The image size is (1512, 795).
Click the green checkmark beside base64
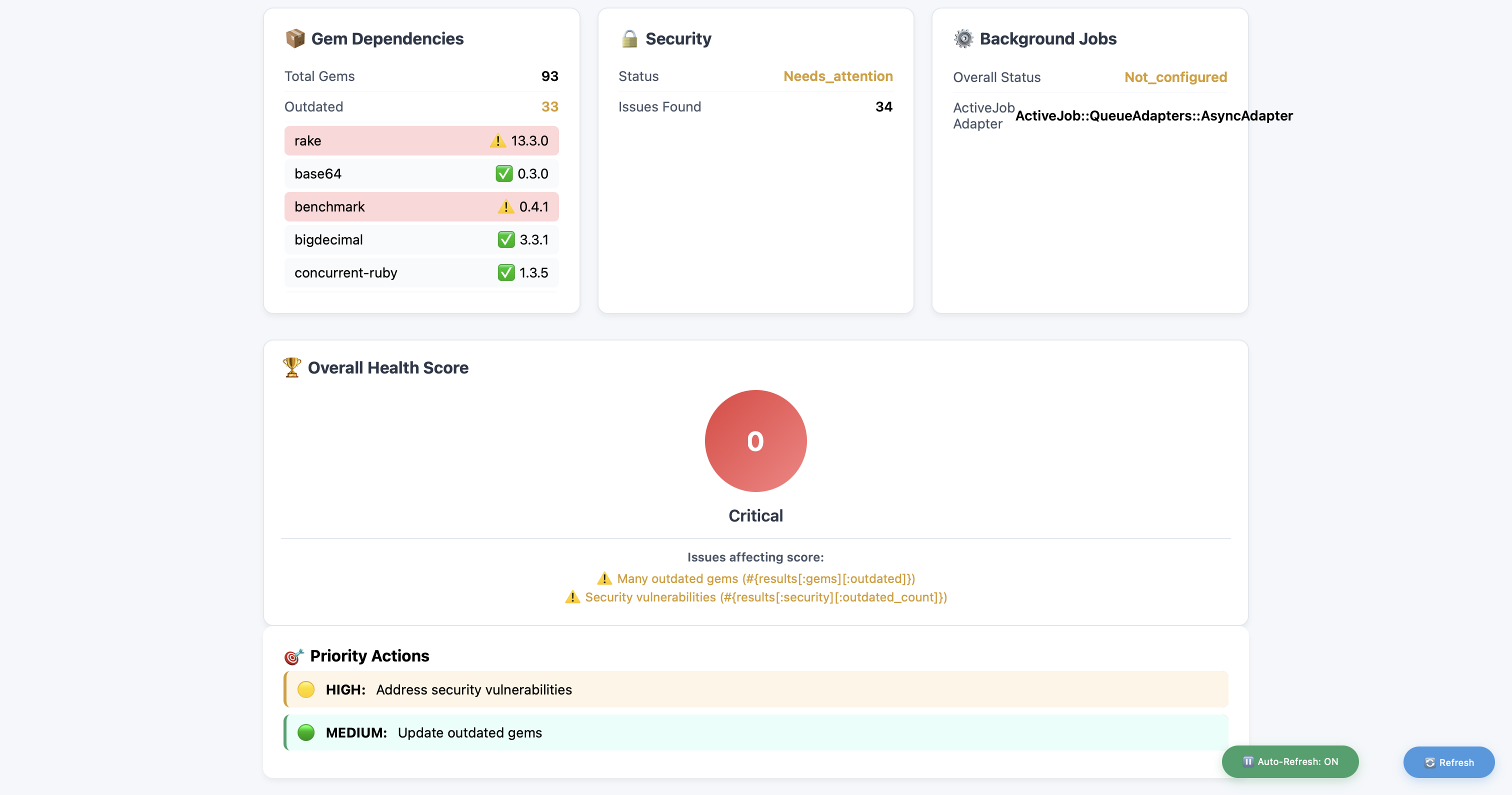505,173
